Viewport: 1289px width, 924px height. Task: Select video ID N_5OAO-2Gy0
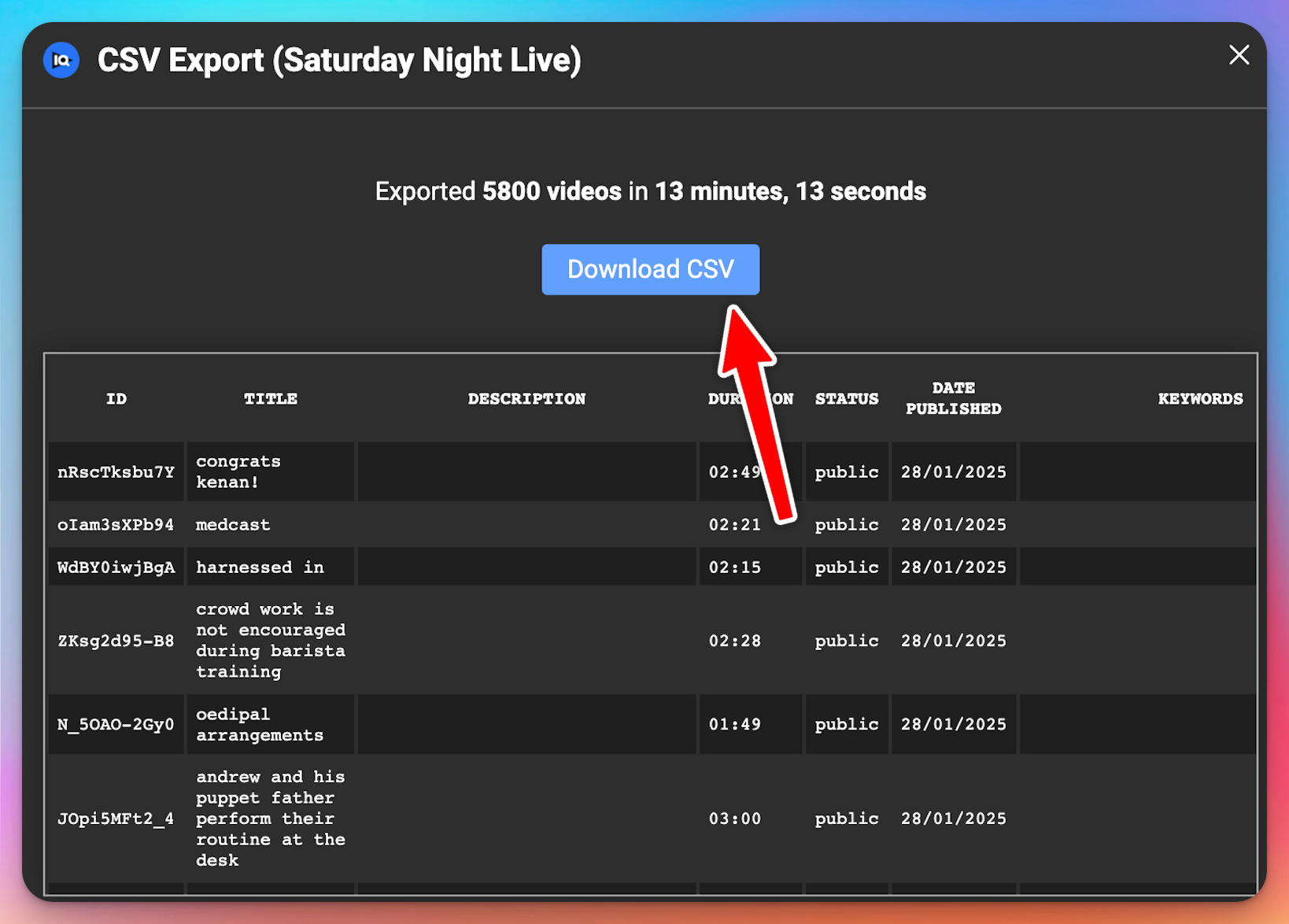click(x=116, y=724)
